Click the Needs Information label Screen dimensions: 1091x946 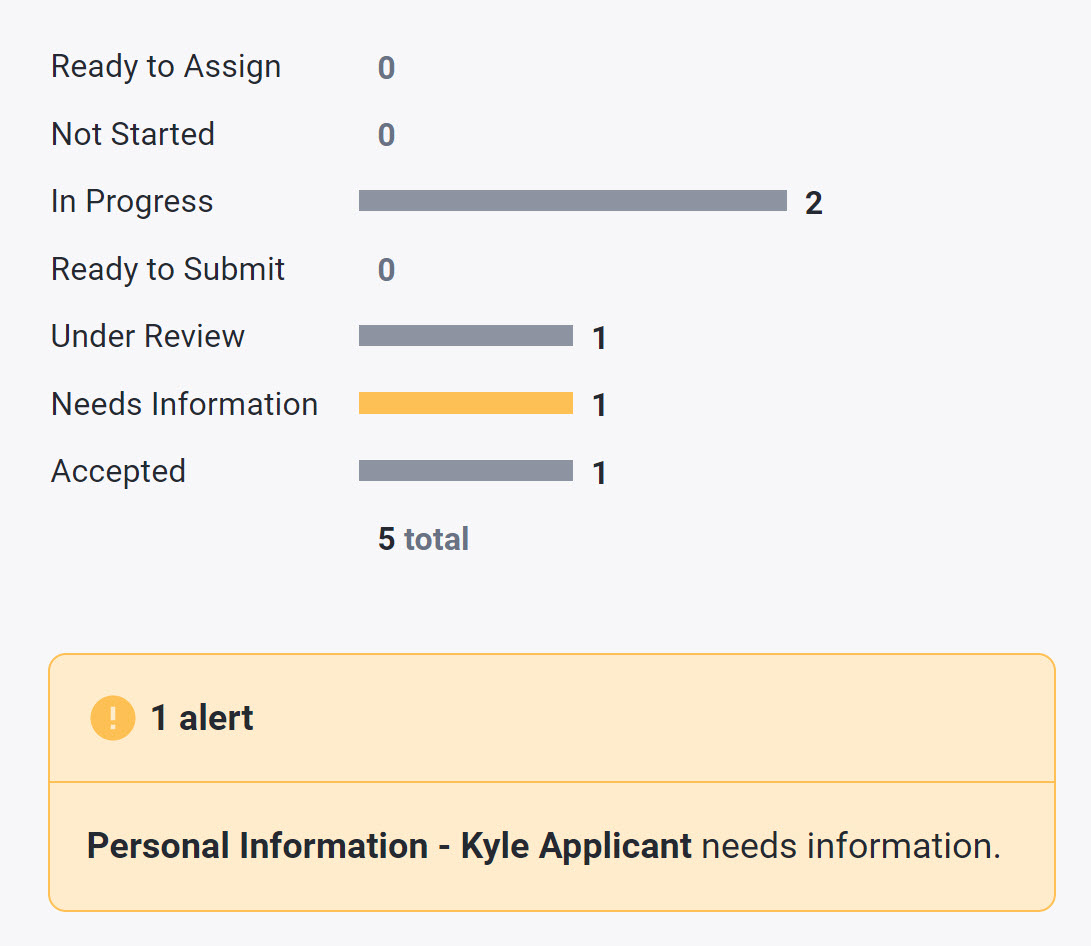pos(185,404)
